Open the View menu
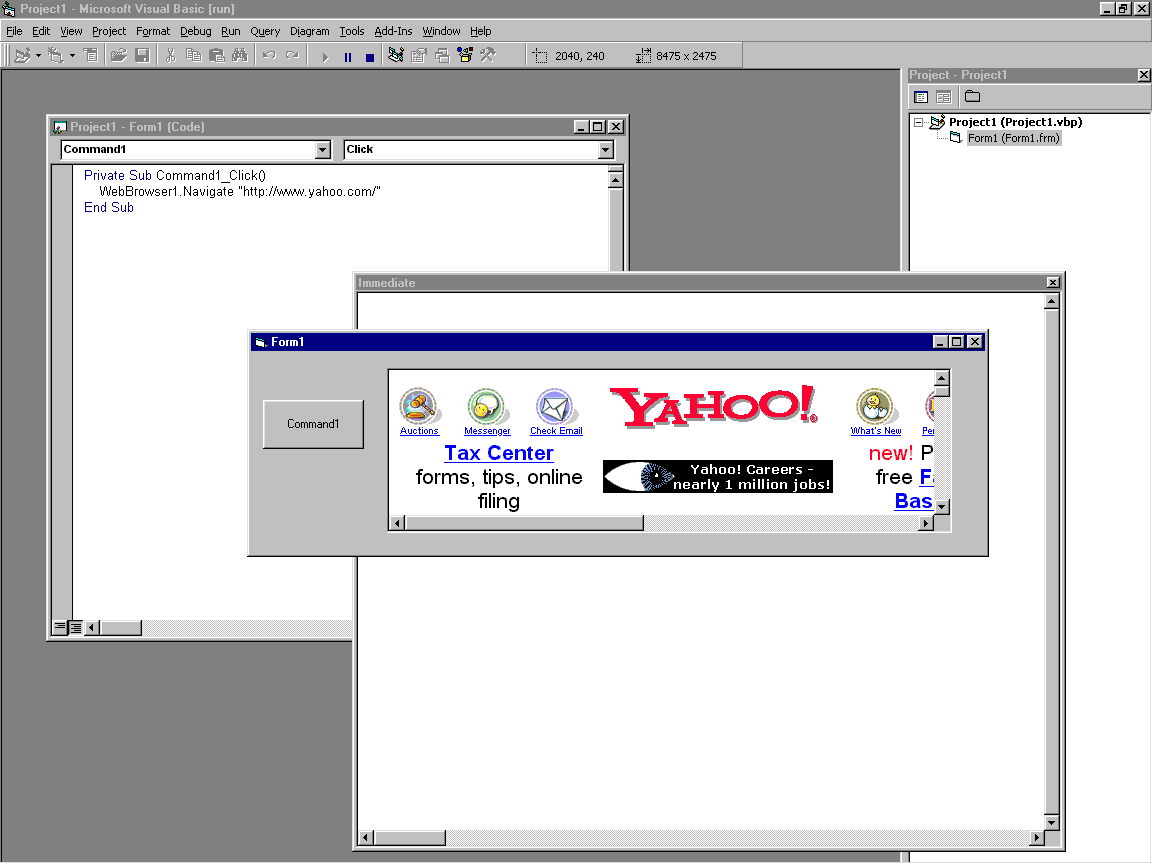 point(71,31)
